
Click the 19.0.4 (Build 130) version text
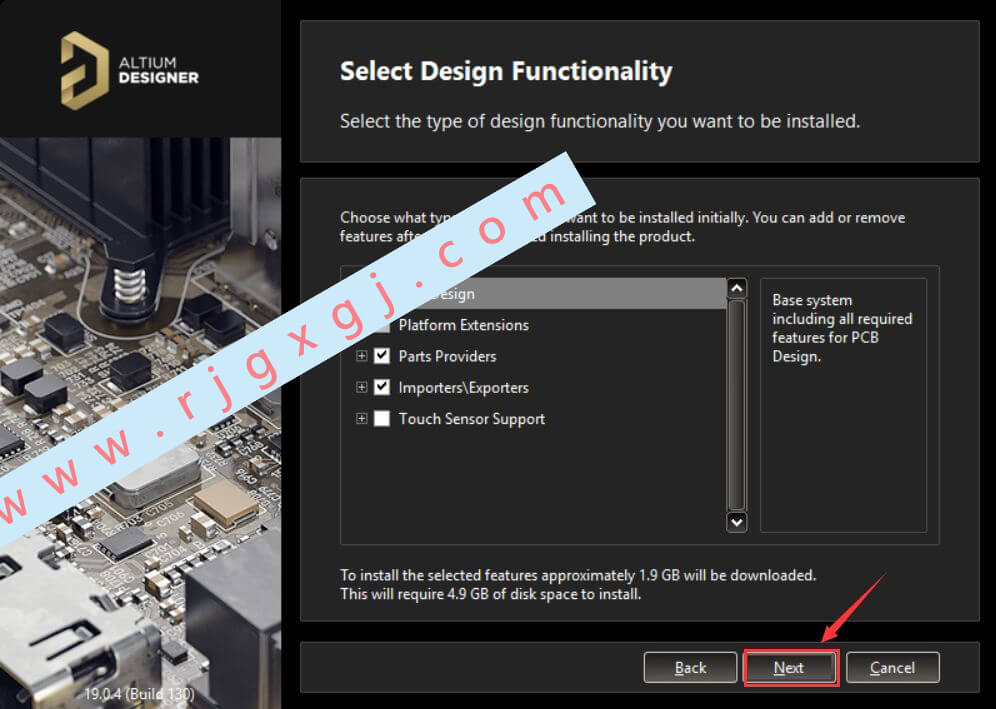point(140,693)
